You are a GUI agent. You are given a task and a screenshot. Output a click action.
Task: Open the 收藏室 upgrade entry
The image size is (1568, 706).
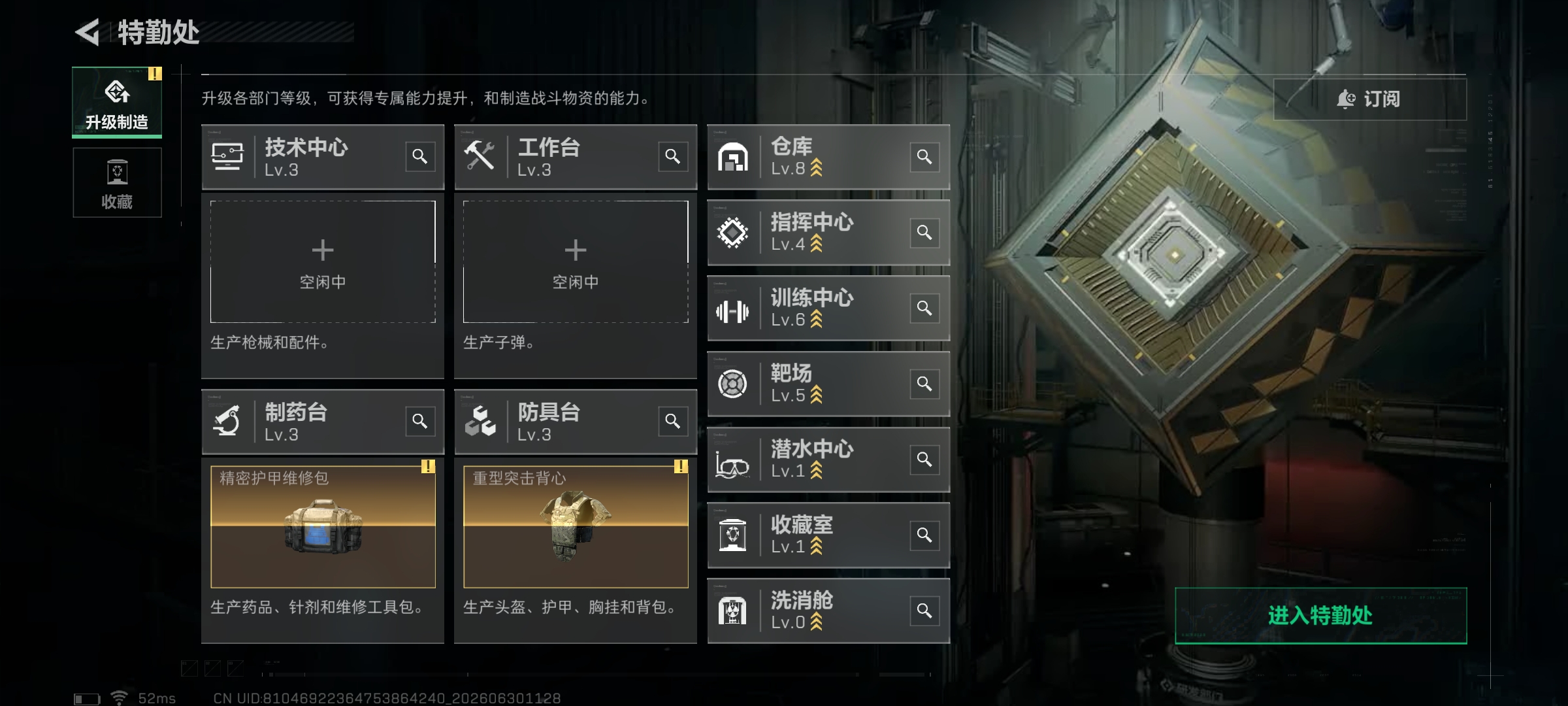pos(828,535)
